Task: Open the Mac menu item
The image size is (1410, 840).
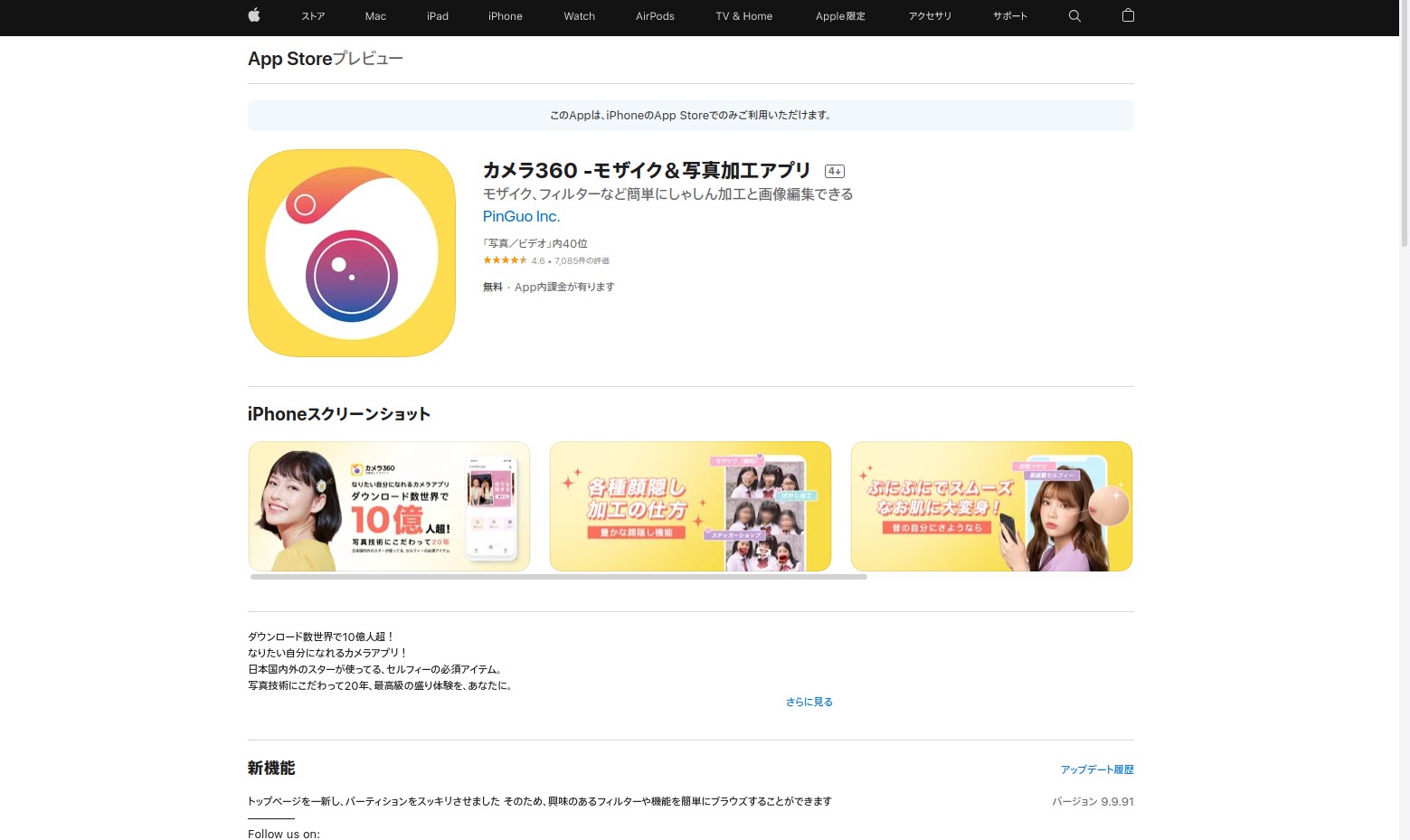Action: click(375, 16)
